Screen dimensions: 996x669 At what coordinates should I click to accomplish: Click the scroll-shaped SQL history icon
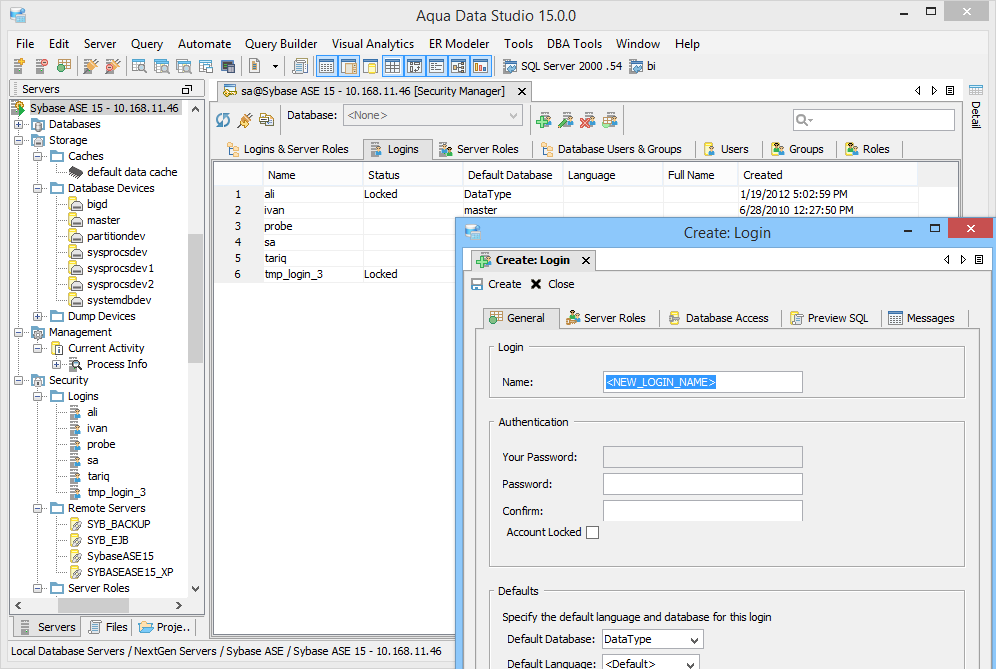point(300,65)
